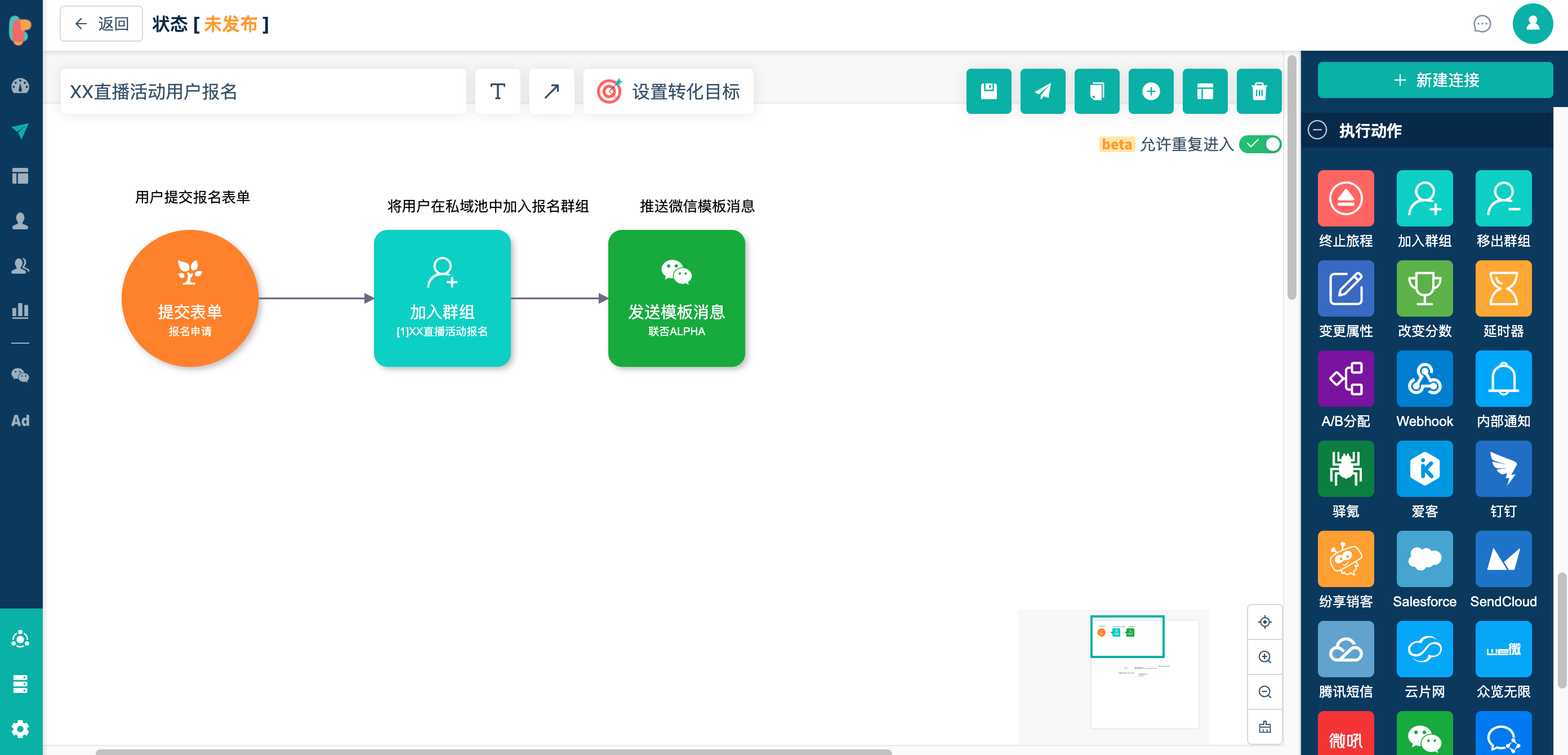Click the canvas minimap thumbnail

point(1114,676)
